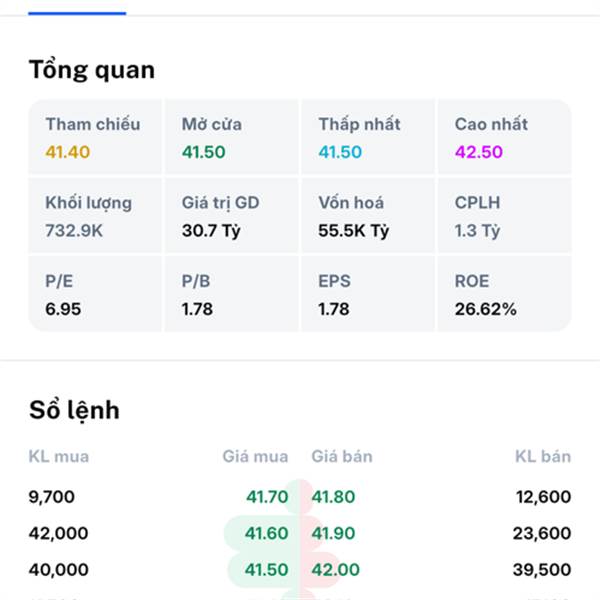Select the Giá trị GD 30.7 Tỷ cell
The height and width of the screenshot is (600, 600).
(x=232, y=215)
